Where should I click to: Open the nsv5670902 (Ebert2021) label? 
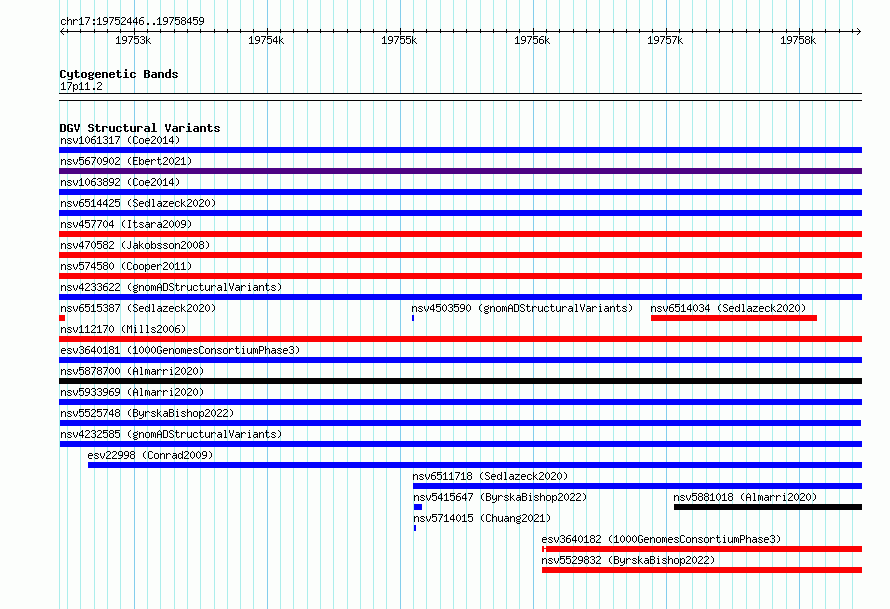pyautogui.click(x=126, y=161)
